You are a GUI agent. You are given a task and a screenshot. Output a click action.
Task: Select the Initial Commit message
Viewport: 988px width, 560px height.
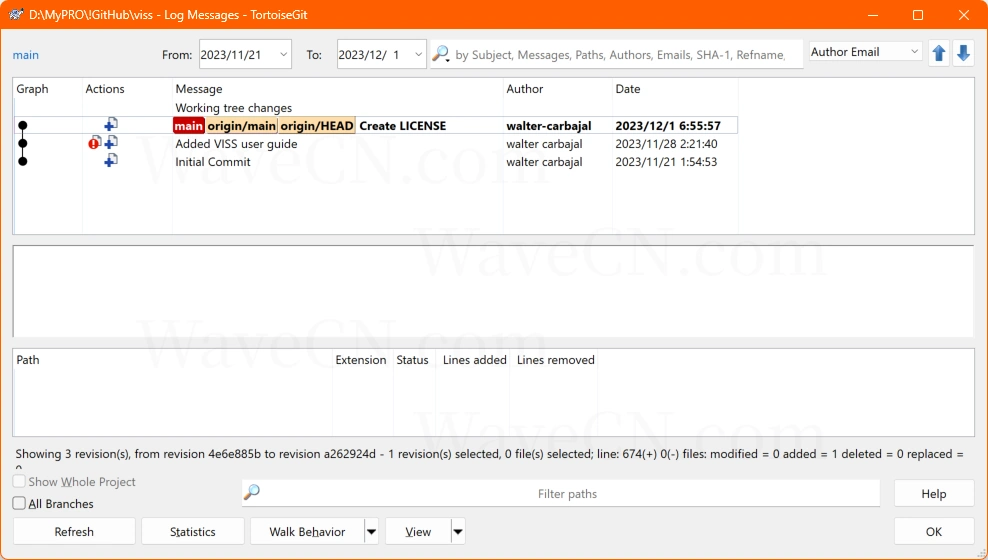tap(213, 162)
